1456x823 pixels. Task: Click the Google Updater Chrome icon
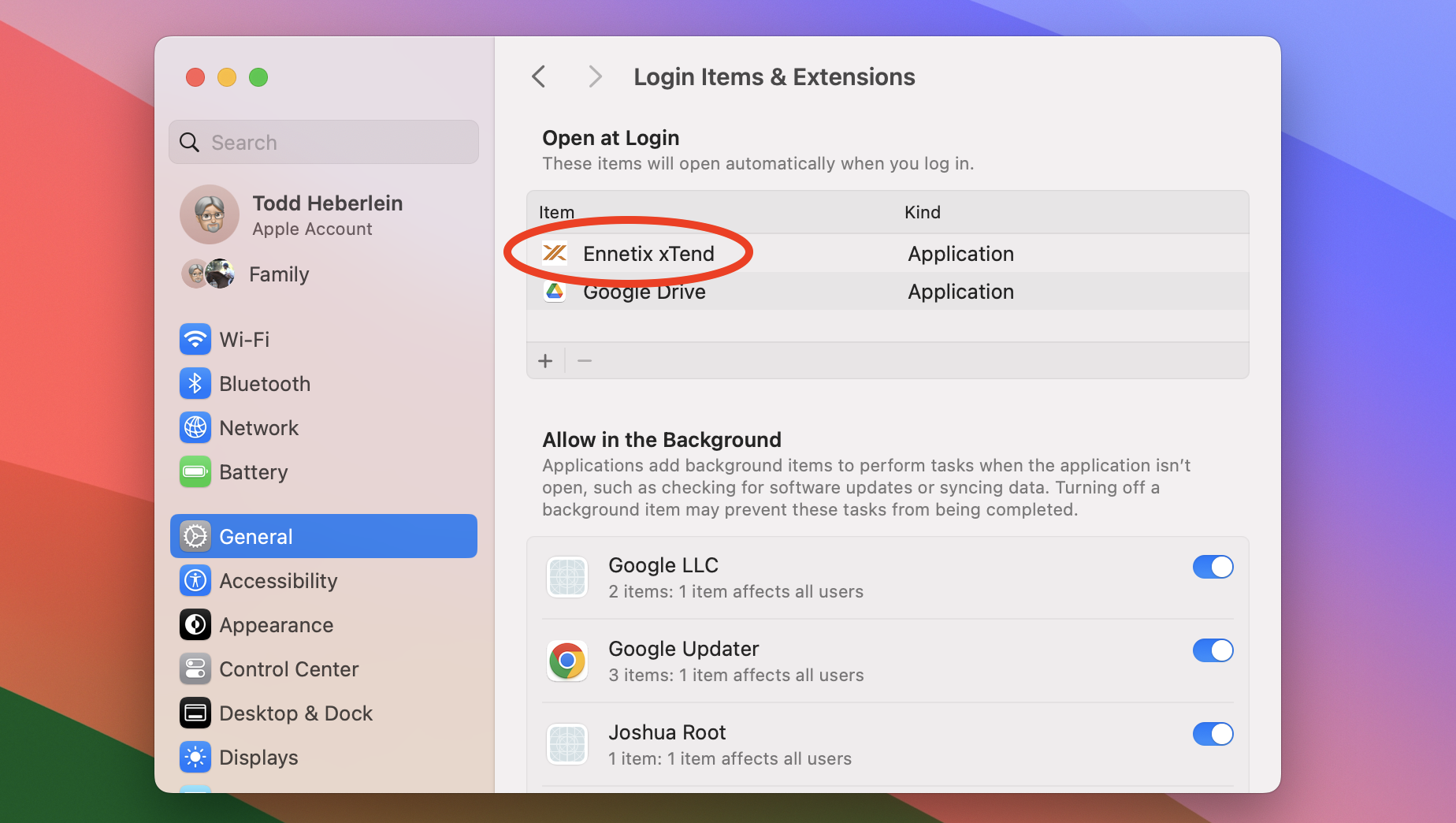point(566,661)
